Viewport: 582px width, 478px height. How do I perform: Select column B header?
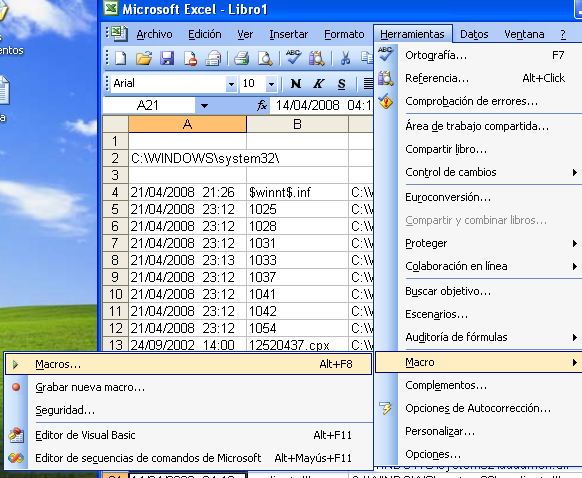(x=297, y=124)
